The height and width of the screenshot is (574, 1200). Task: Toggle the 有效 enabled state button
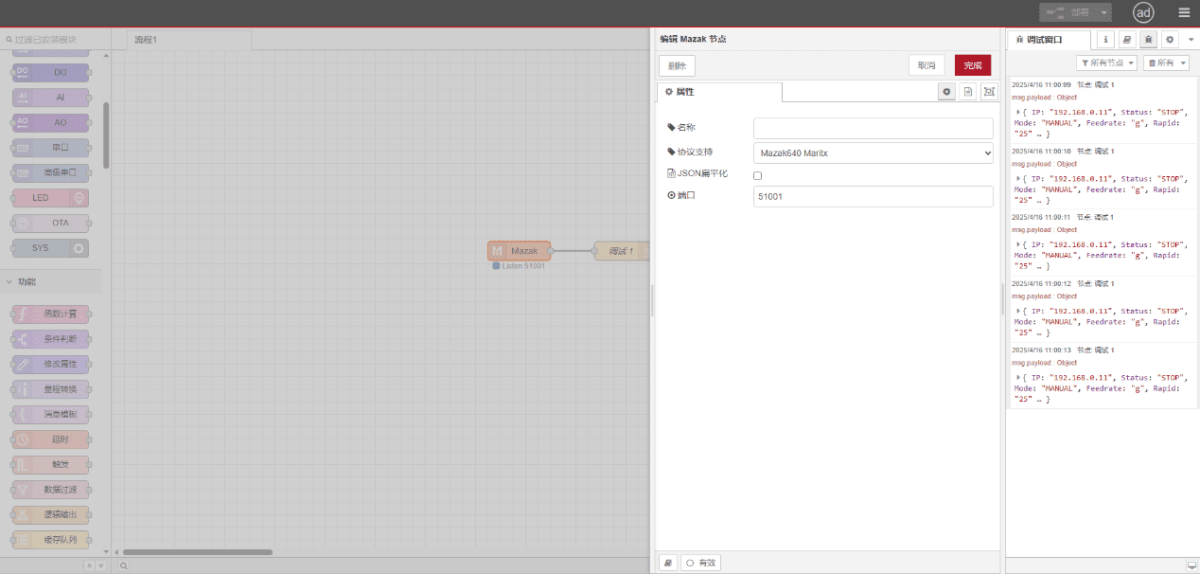(701, 563)
